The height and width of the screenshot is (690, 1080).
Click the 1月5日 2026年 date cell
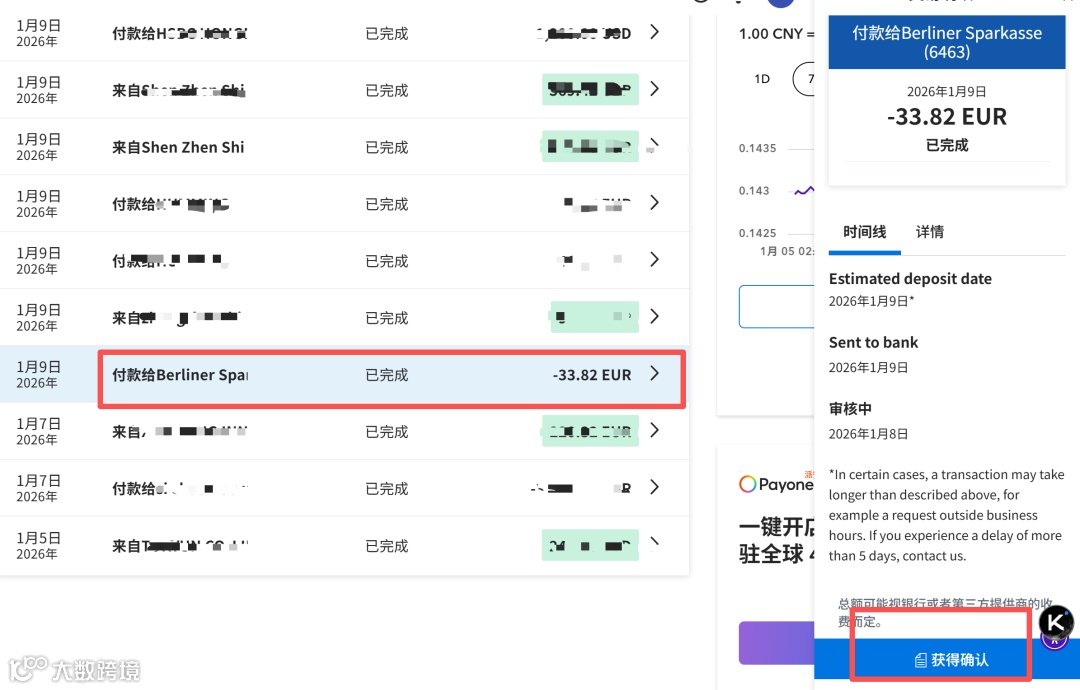point(39,545)
